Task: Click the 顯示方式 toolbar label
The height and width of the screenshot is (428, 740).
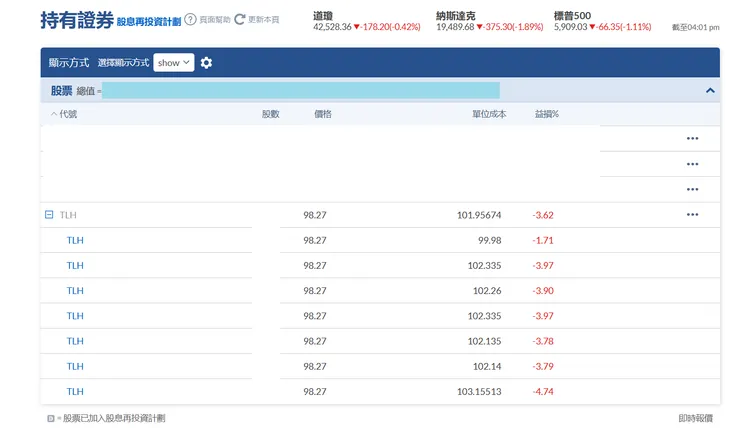Action: coord(69,63)
